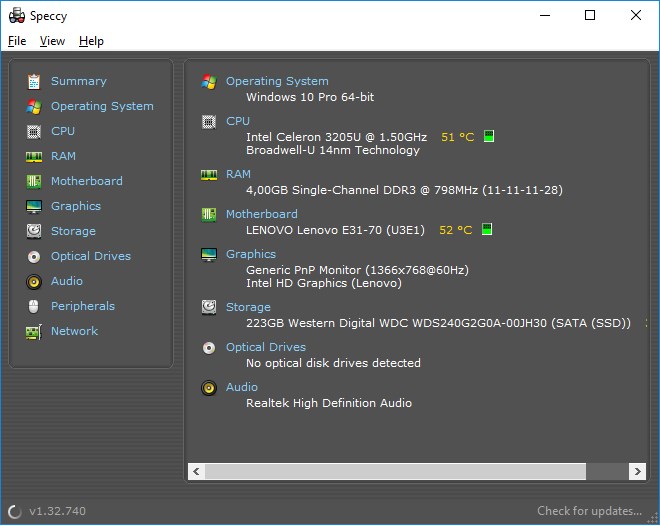Image resolution: width=660 pixels, height=526 pixels.
Task: Click the Speccy app icon in title bar
Action: [x=17, y=16]
